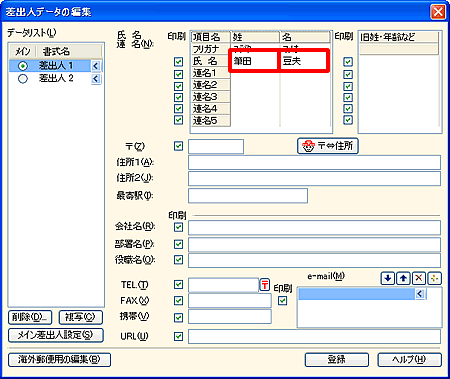
Task: Toggle postal code 〒 print checkbox
Action: pyautogui.click(x=178, y=146)
